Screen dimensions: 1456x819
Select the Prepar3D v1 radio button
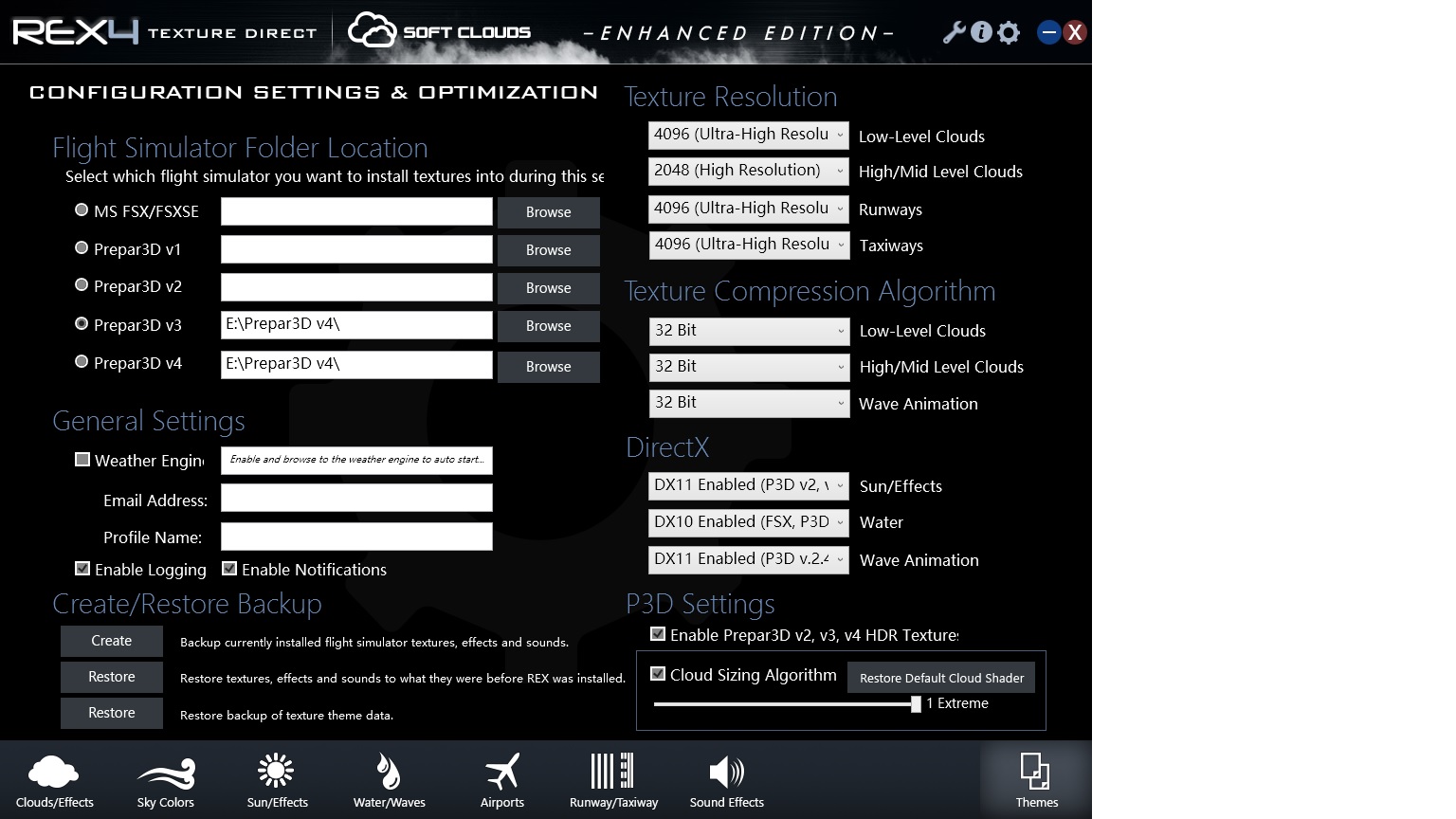[82, 248]
